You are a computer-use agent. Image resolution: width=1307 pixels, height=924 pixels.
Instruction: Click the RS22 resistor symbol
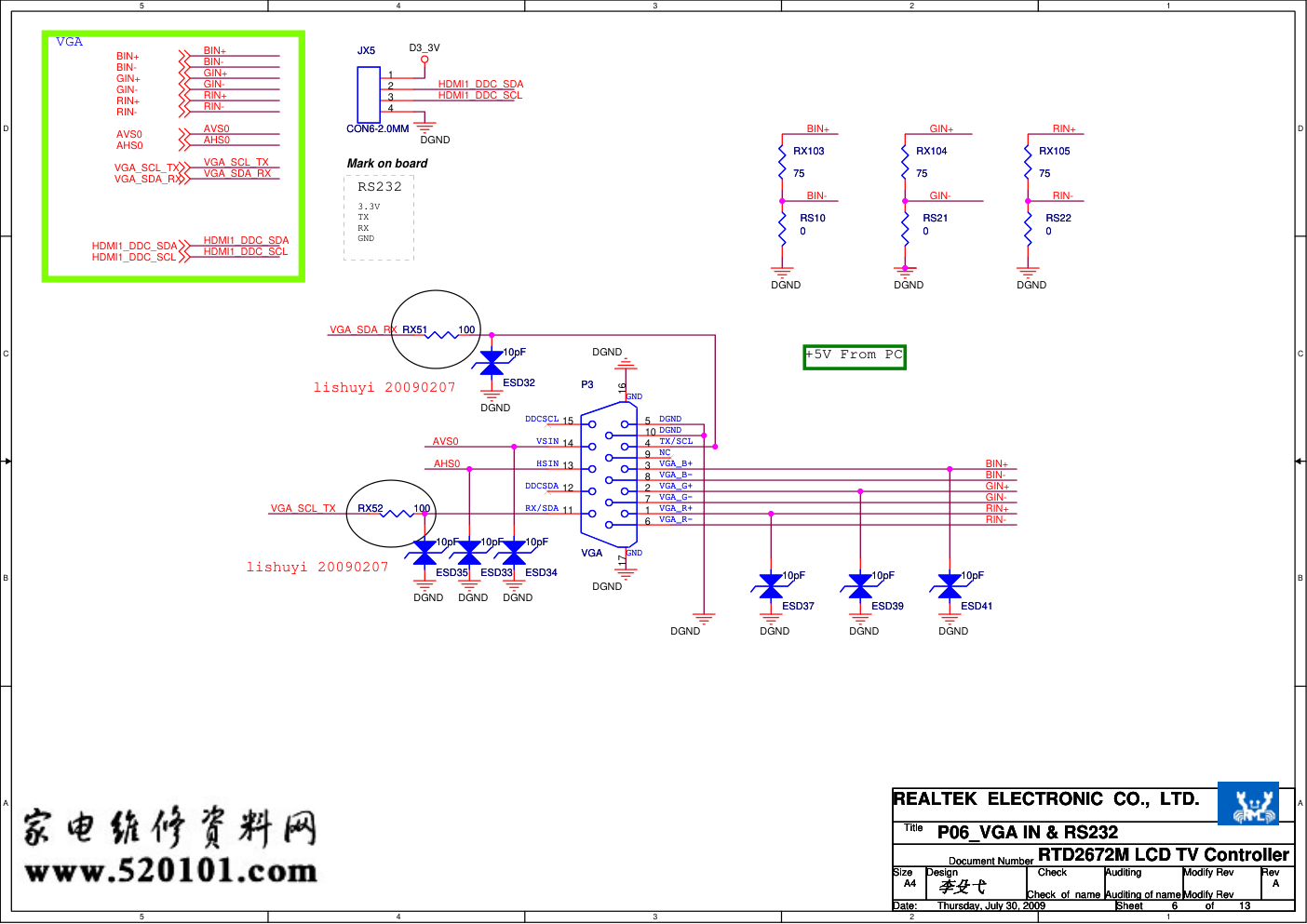1028,229
